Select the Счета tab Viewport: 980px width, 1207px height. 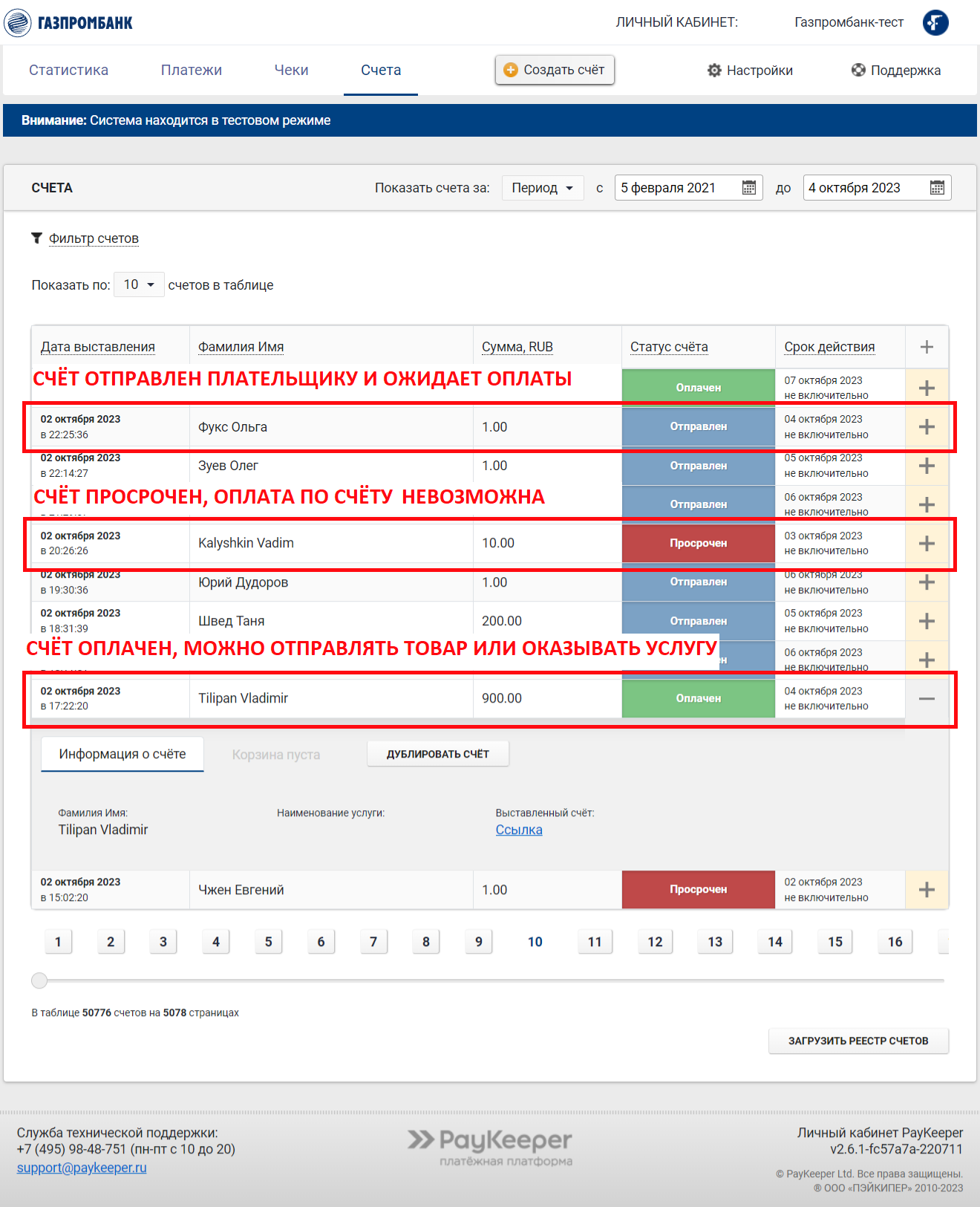pos(381,70)
